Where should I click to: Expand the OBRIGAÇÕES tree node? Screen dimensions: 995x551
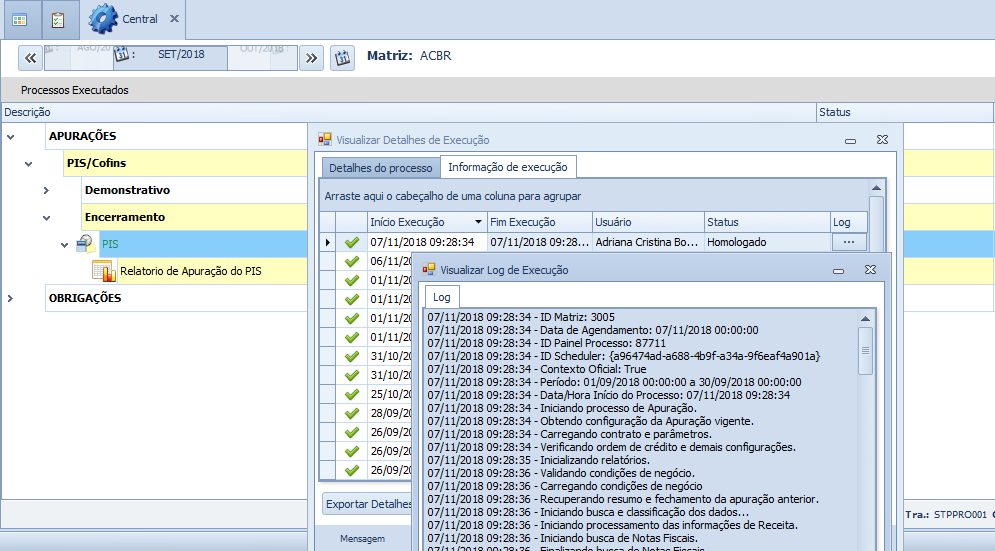(11, 298)
